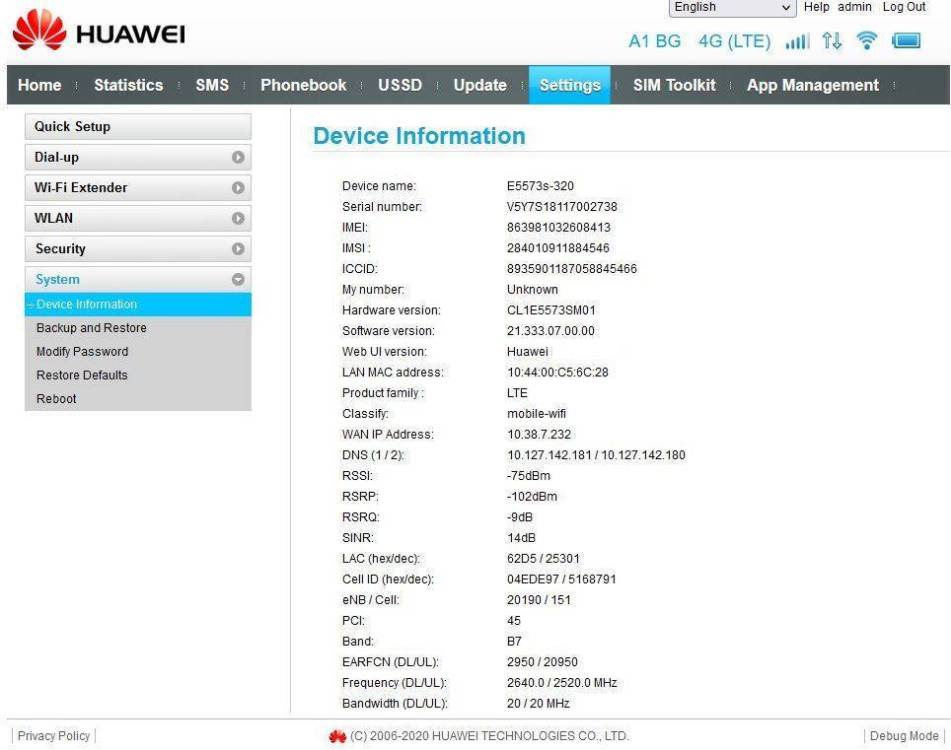951x750 pixels.
Task: Click the Wi-Fi status icon
Action: pyautogui.click(x=867, y=41)
